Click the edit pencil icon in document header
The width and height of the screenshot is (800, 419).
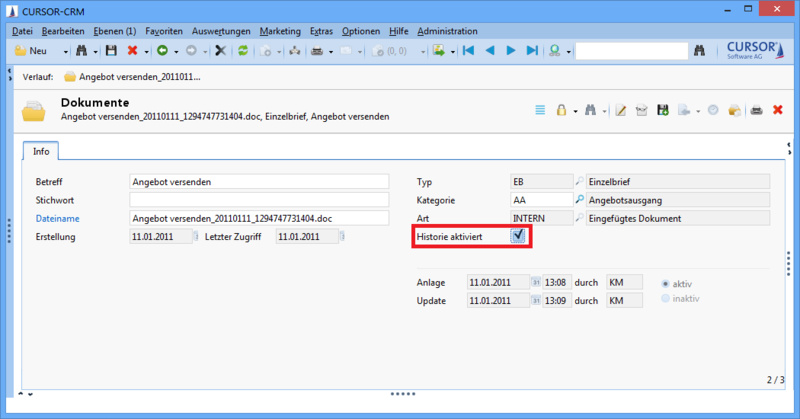tap(620, 110)
